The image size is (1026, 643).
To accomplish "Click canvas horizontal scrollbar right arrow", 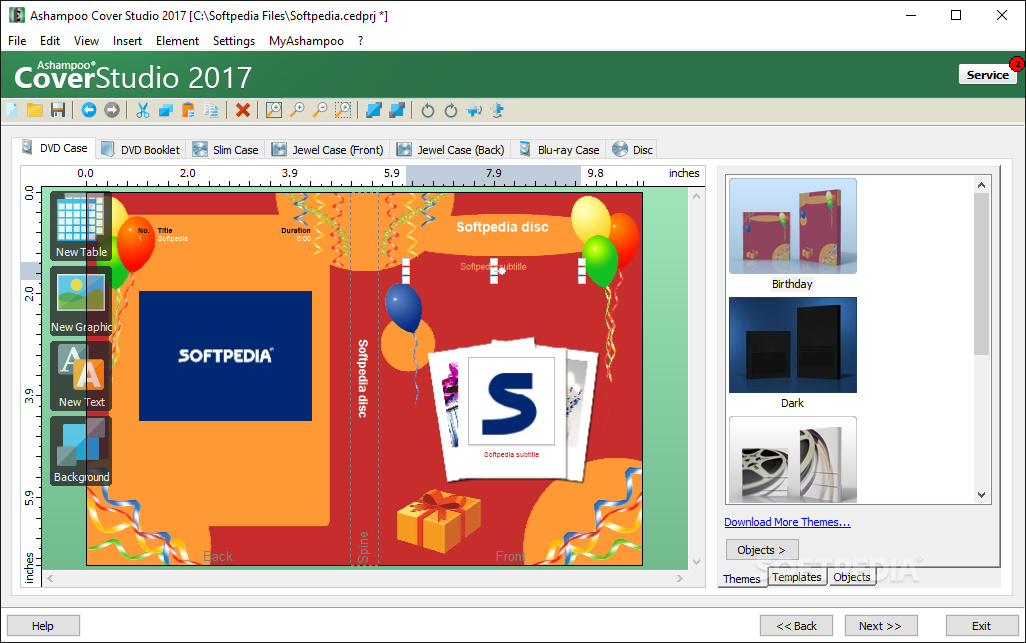I will (x=680, y=578).
